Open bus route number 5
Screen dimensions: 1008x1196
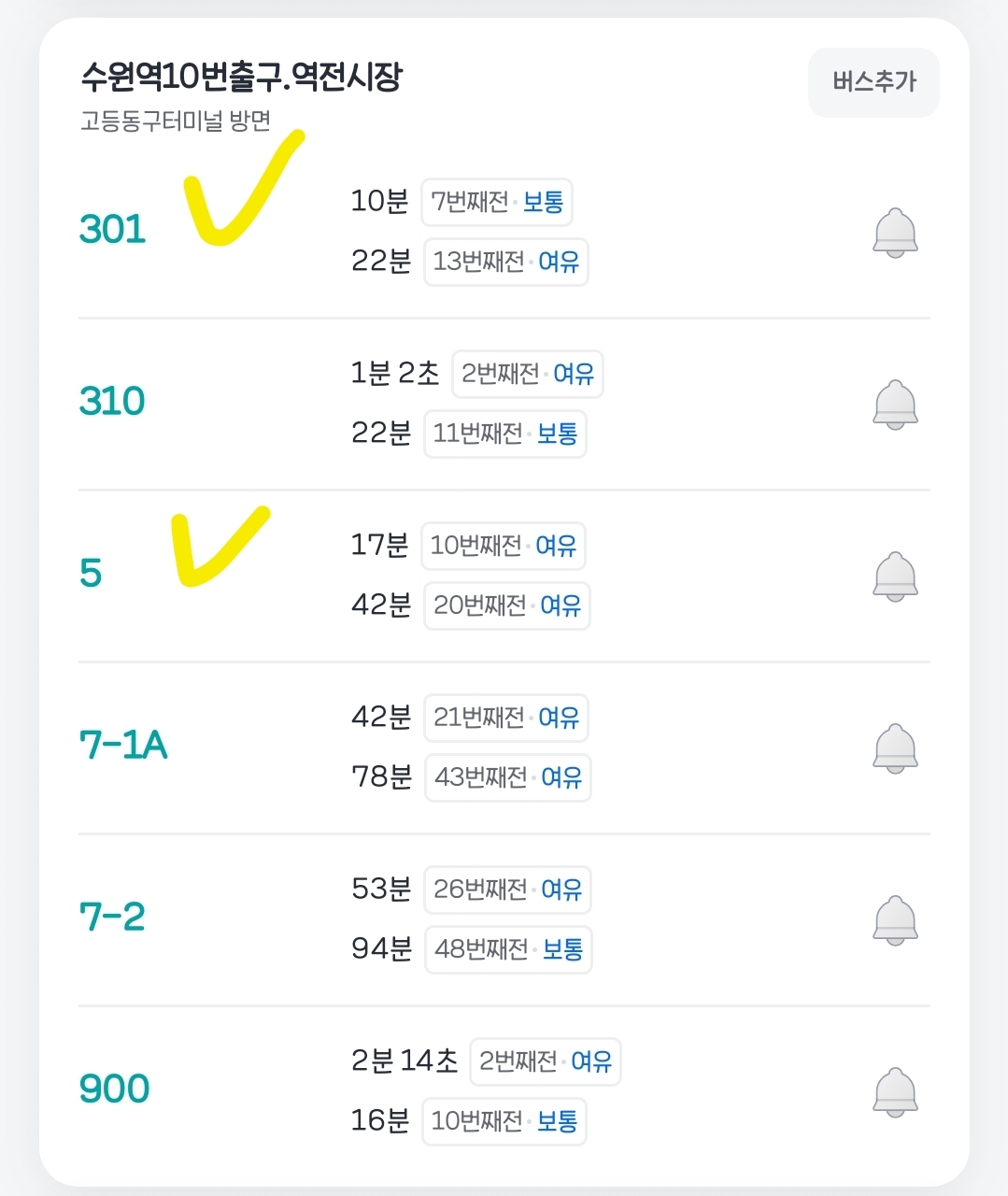point(91,573)
